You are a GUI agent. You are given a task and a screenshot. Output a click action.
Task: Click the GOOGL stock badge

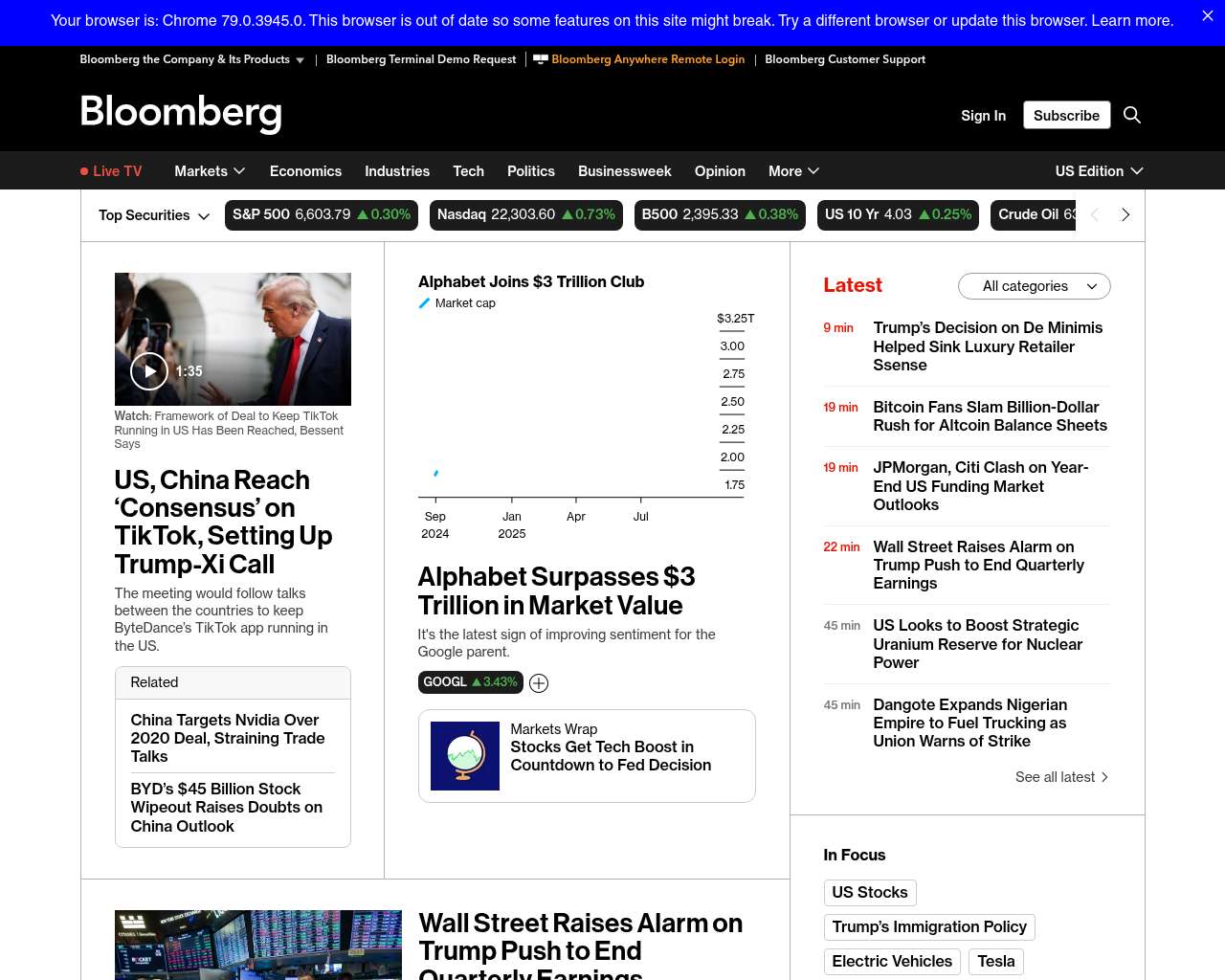pyautogui.click(x=471, y=682)
